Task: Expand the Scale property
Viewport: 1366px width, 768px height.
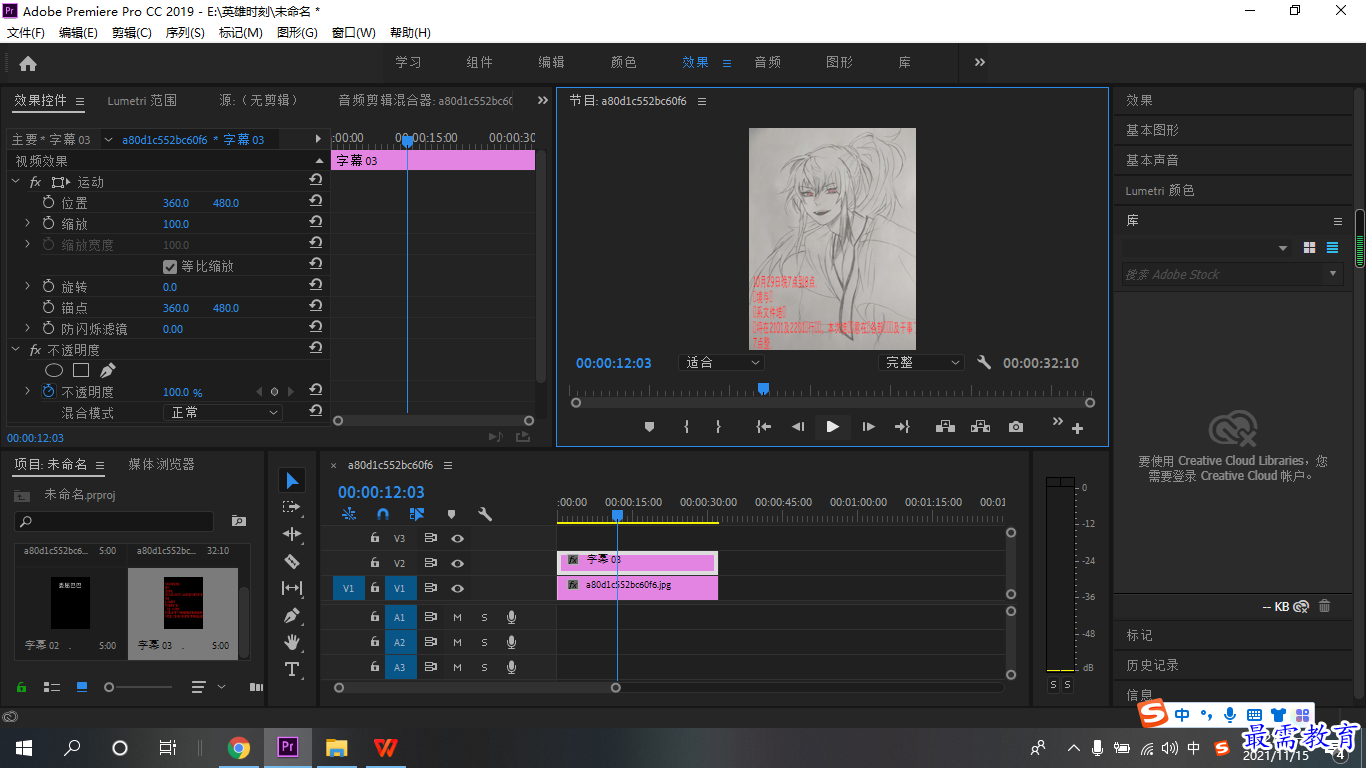Action: (27, 223)
